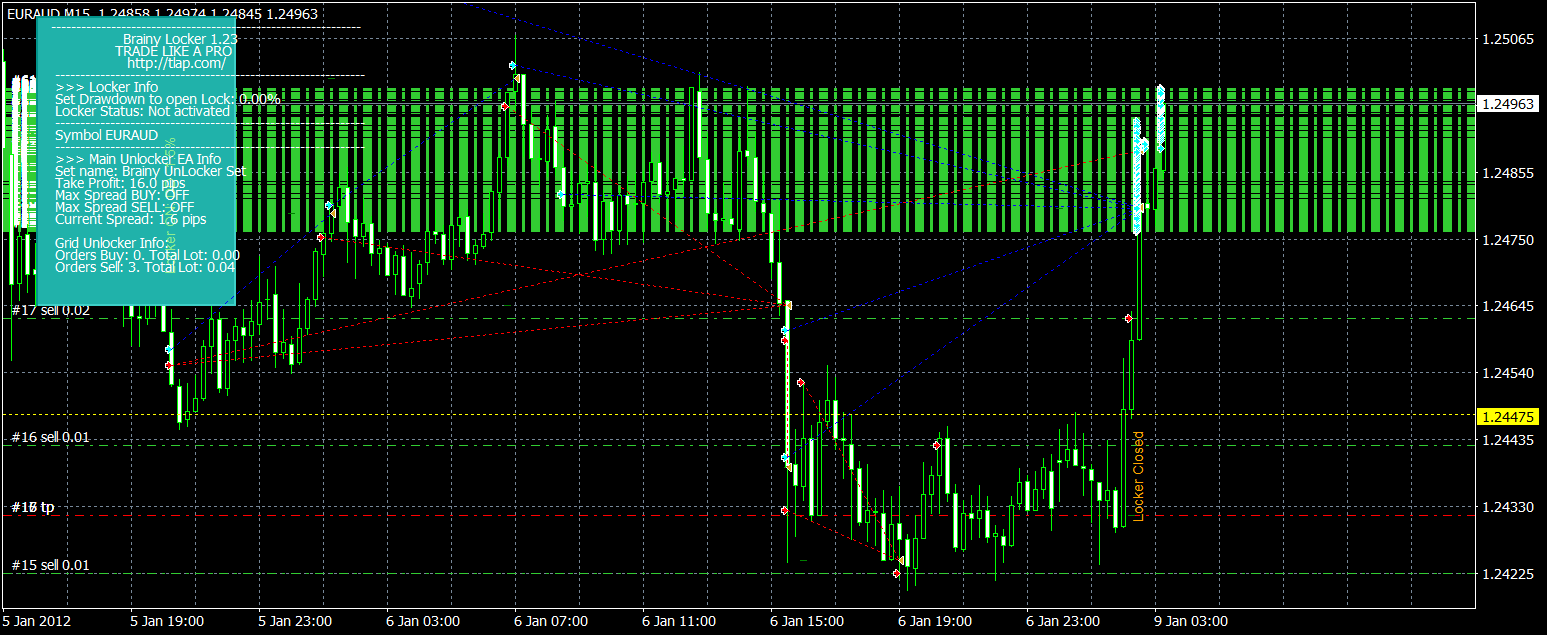The image size is (1547, 635).
Task: Click the '6 Jan 15:00' time label
Action: tap(807, 621)
